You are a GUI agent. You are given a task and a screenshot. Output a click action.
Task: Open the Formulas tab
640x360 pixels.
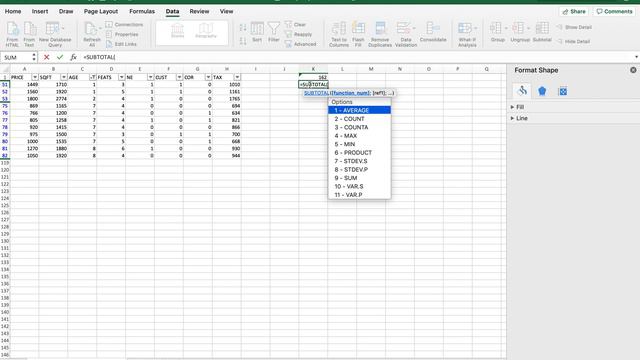(x=142, y=11)
